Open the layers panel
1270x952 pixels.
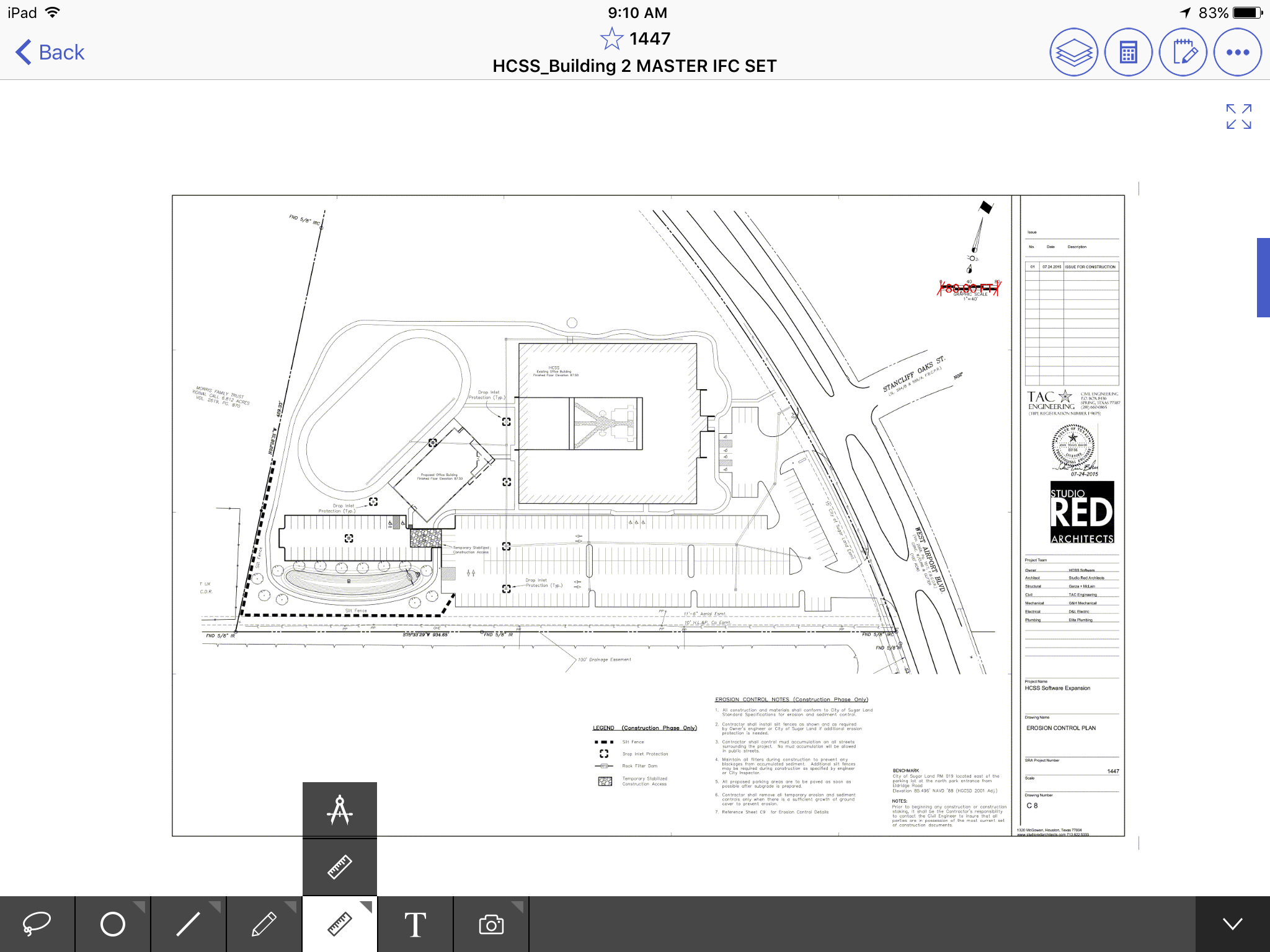(x=1073, y=53)
